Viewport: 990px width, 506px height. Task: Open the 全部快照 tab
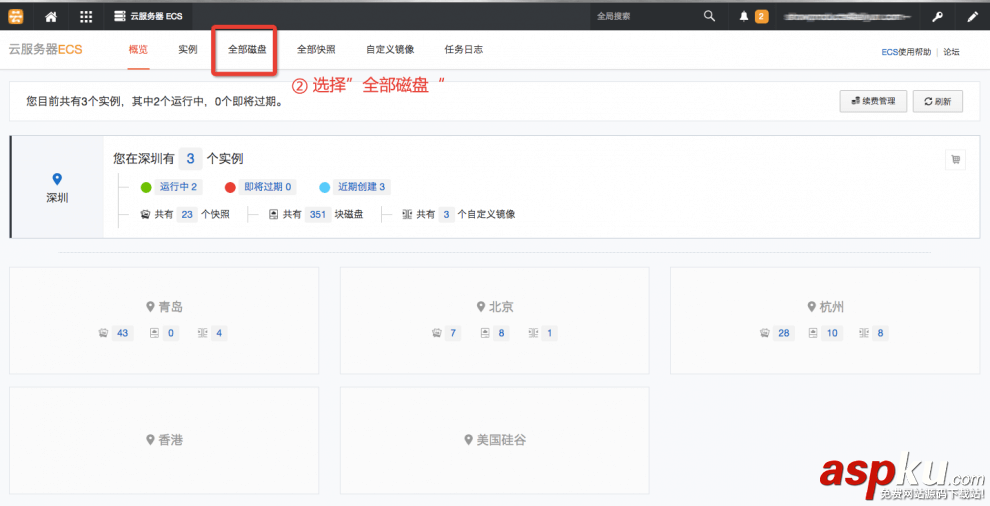(x=316, y=49)
